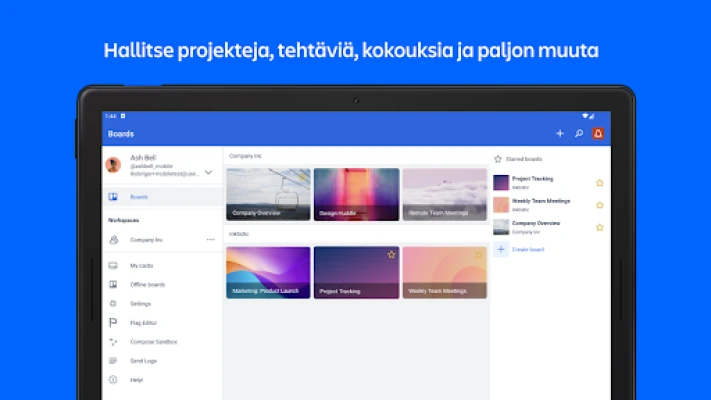Click the Create board link
711x400 pixels.
528,249
